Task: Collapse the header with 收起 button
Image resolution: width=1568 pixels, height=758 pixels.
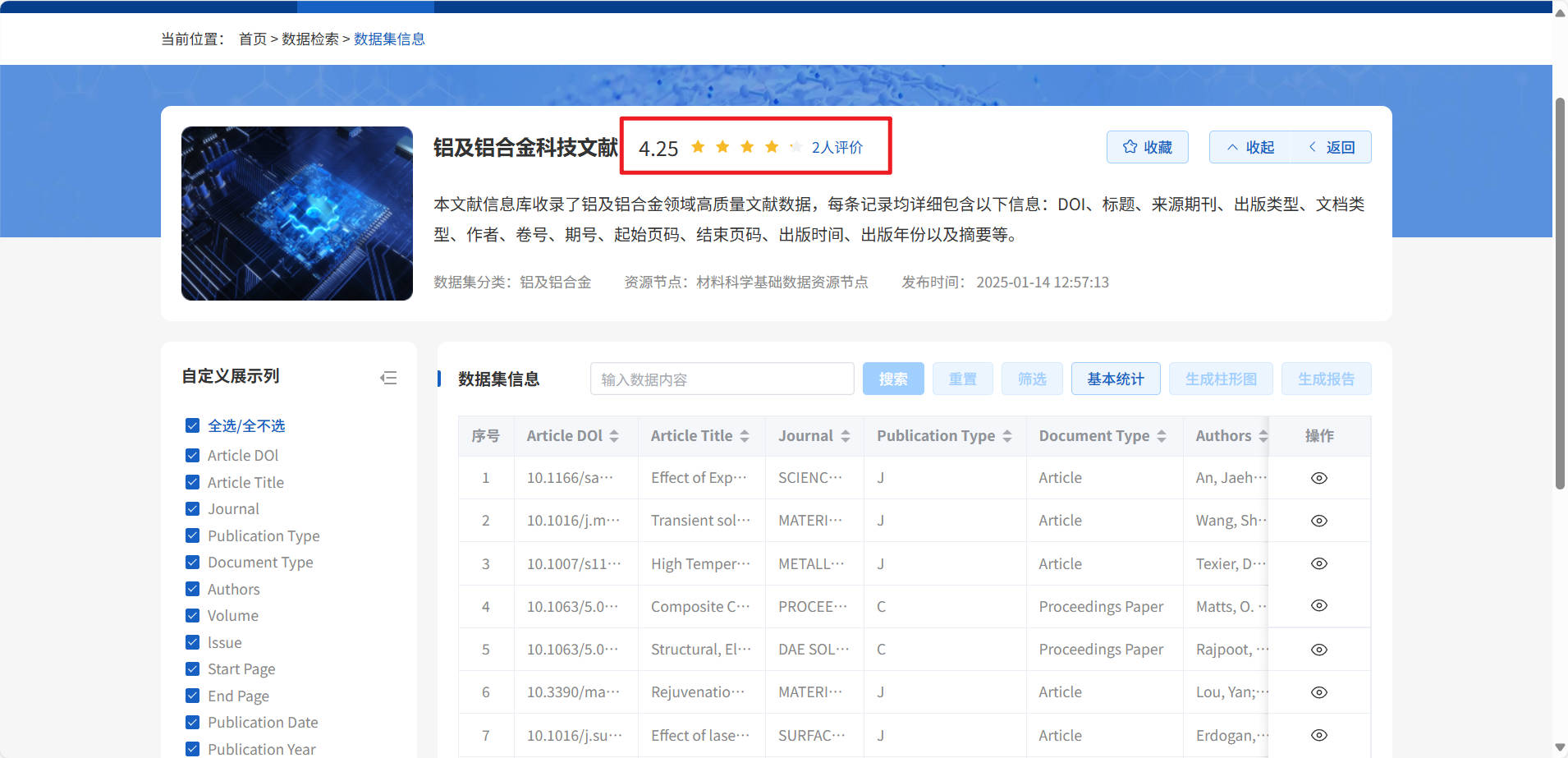Action: click(x=1250, y=147)
